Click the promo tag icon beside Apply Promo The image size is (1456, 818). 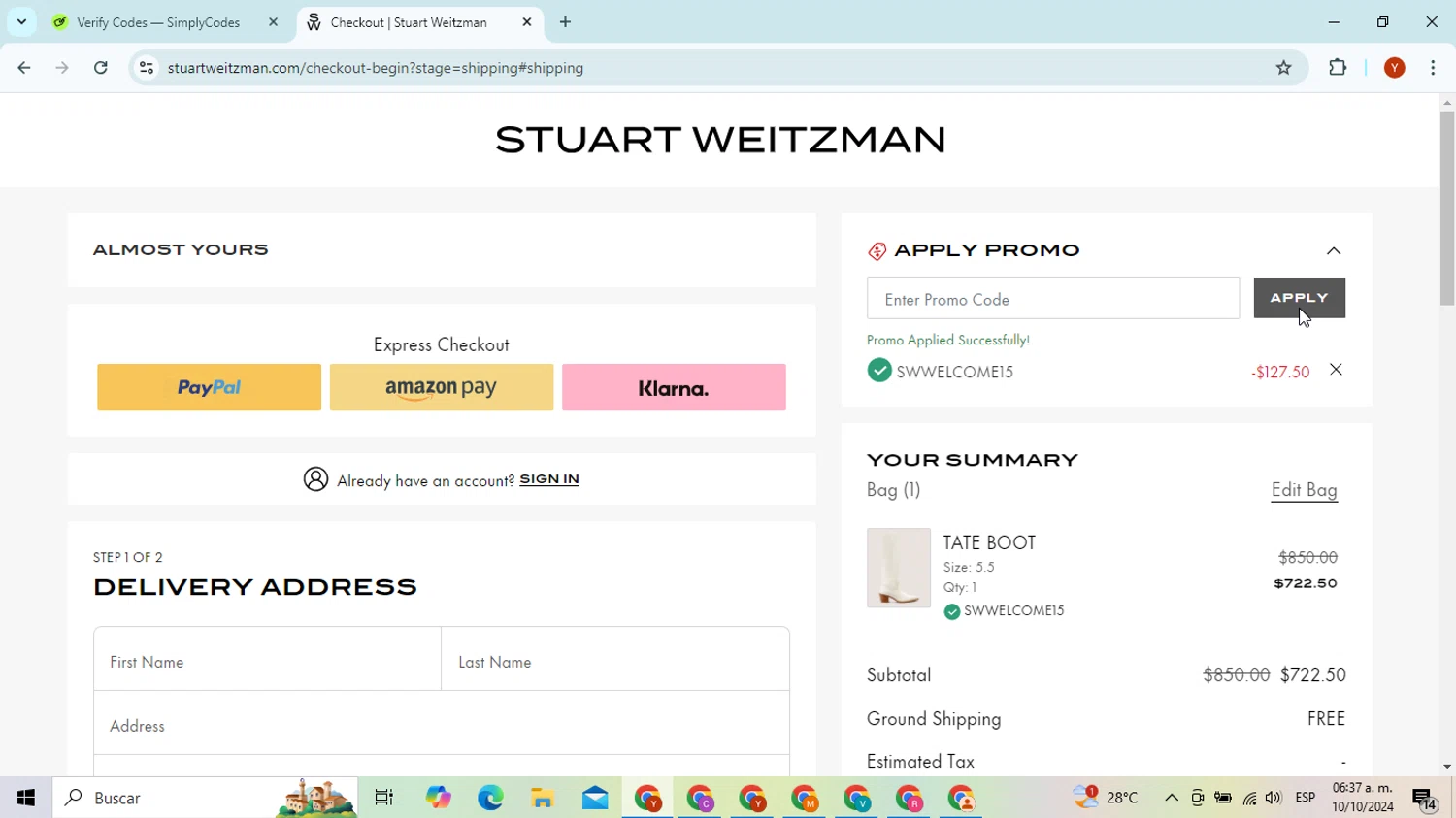click(x=877, y=251)
